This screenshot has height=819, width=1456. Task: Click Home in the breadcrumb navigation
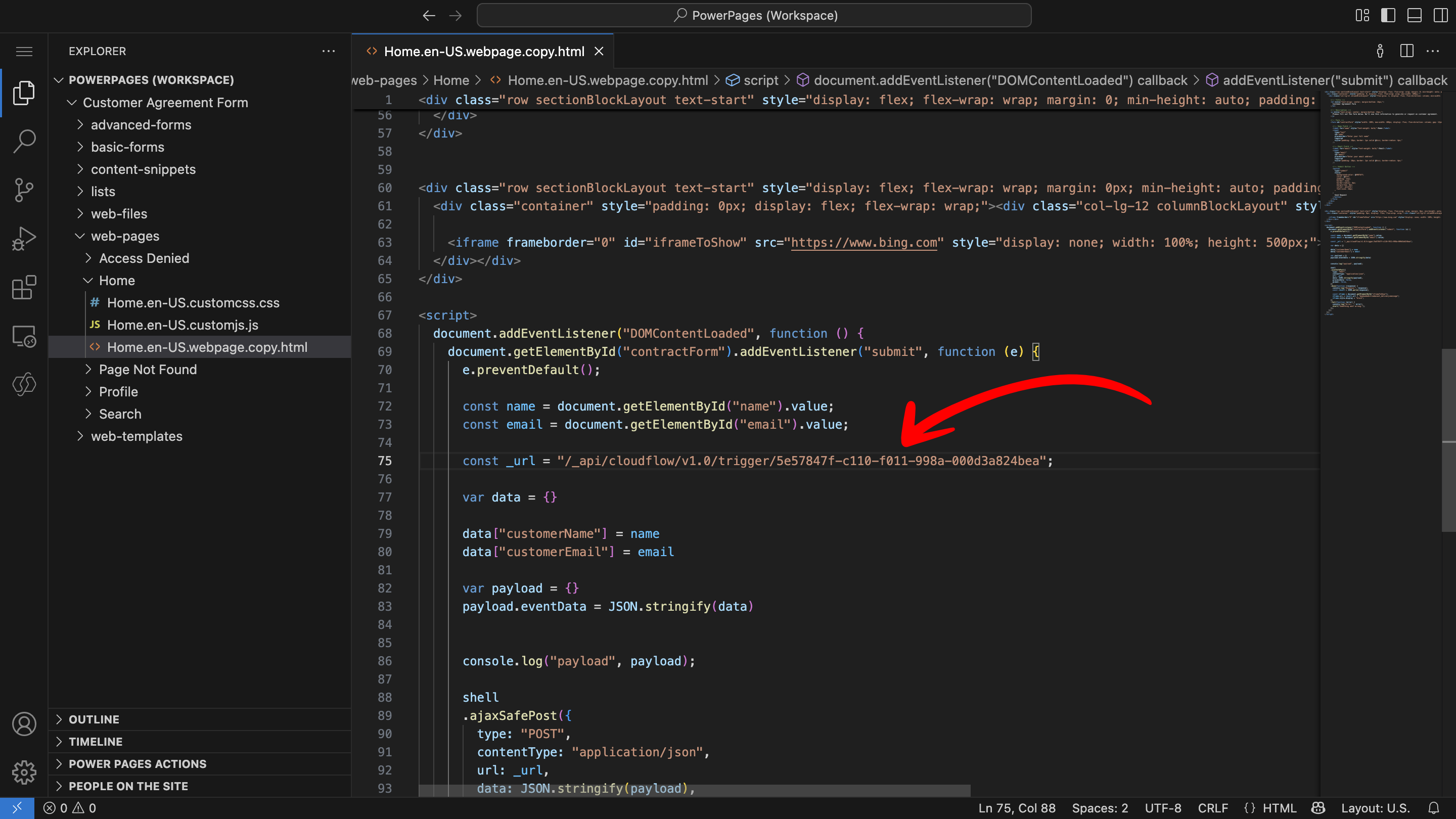click(x=451, y=80)
